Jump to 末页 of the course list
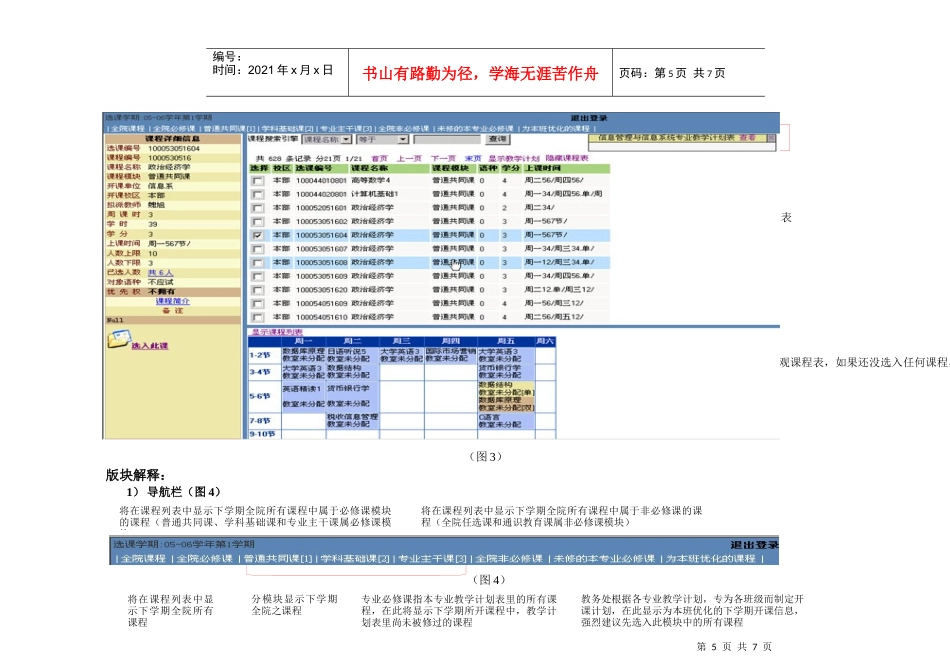The height and width of the screenshot is (672, 950). click(x=473, y=158)
